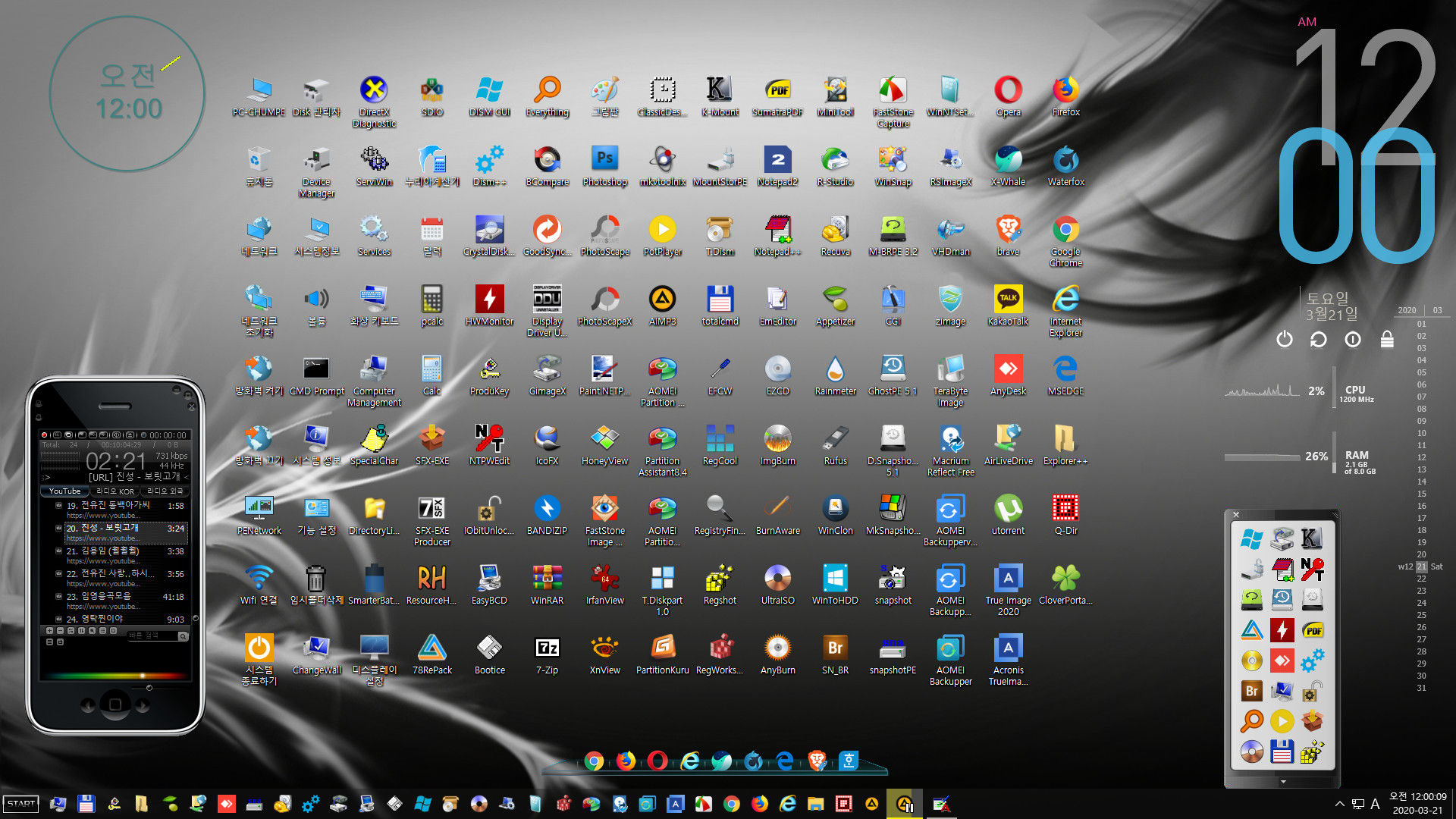Open KakaoTalk desktop icon
Screen dimensions: 1456x819
[1008, 306]
